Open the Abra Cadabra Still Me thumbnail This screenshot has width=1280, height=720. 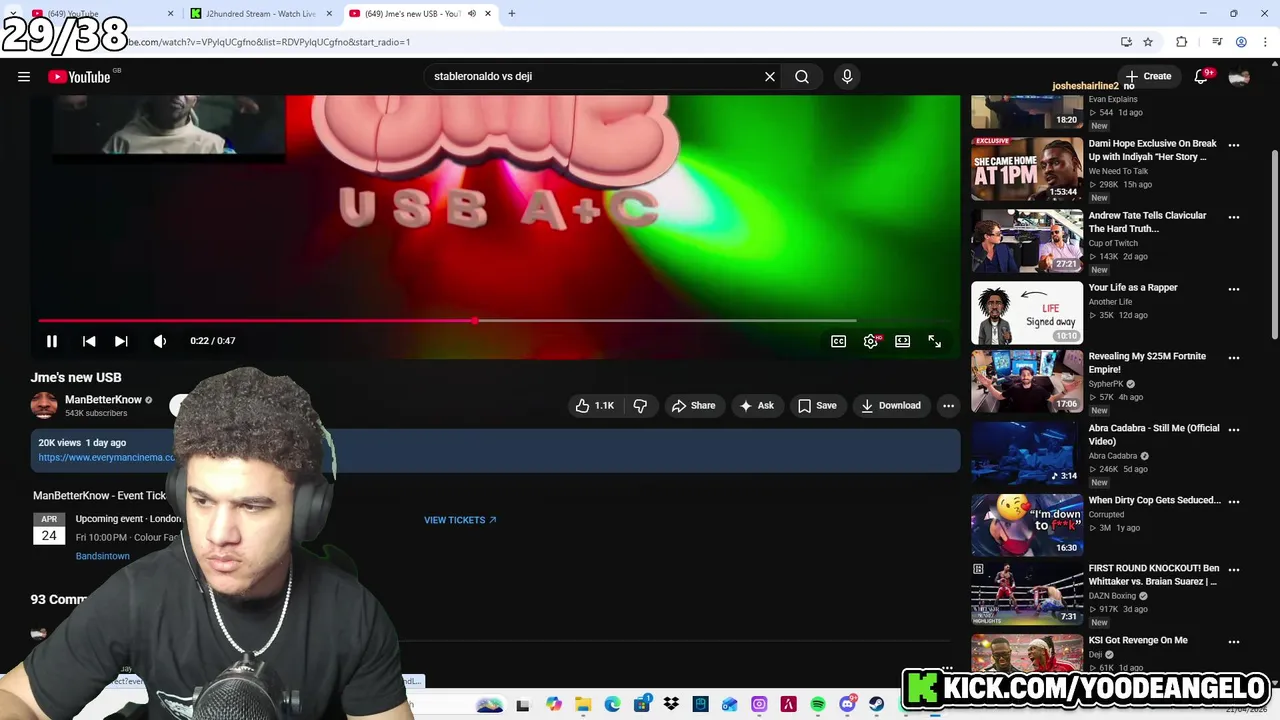tap(1027, 453)
